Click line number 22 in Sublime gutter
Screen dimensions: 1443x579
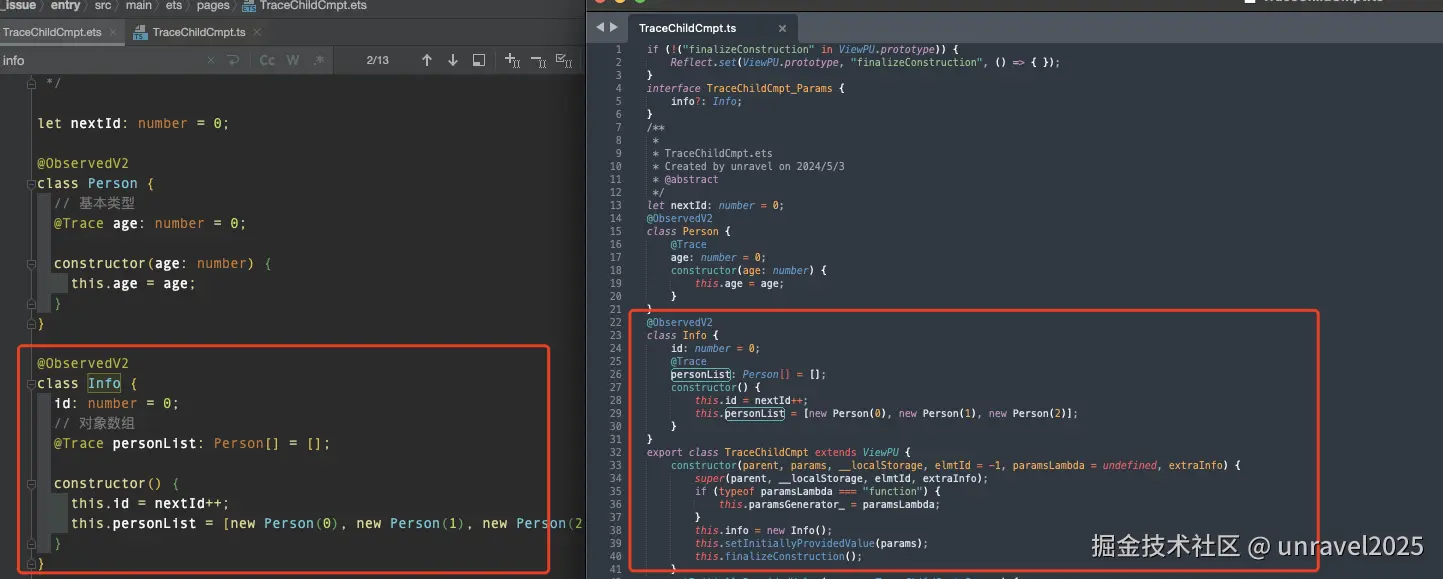616,323
